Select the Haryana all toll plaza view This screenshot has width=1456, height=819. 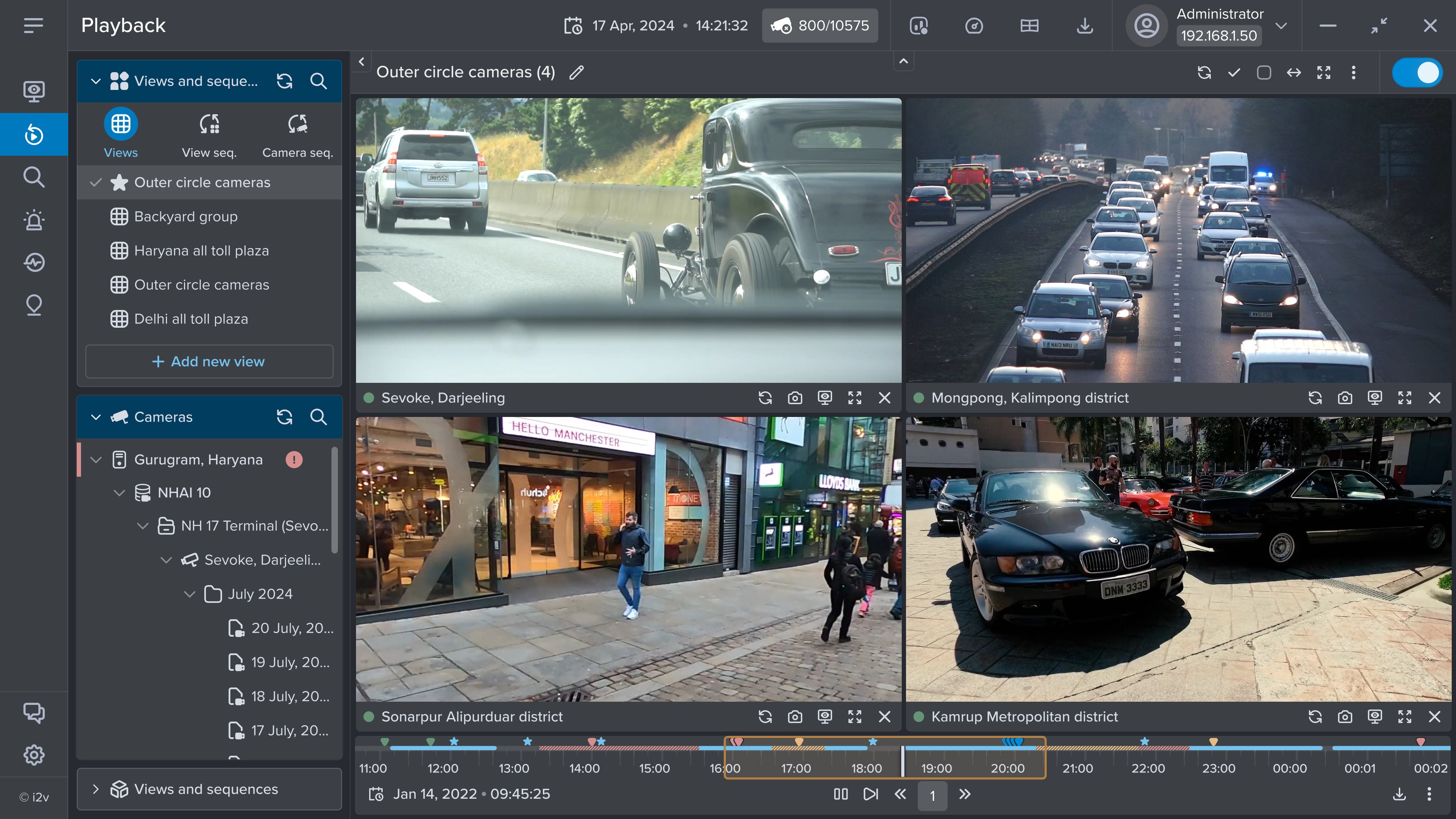tap(201, 251)
